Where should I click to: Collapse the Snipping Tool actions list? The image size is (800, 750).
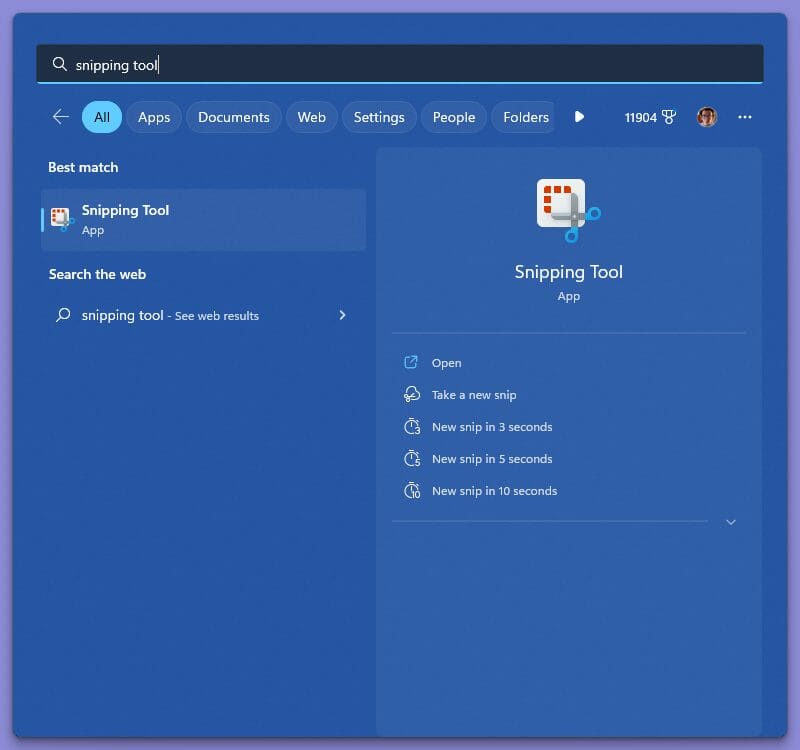(x=731, y=521)
